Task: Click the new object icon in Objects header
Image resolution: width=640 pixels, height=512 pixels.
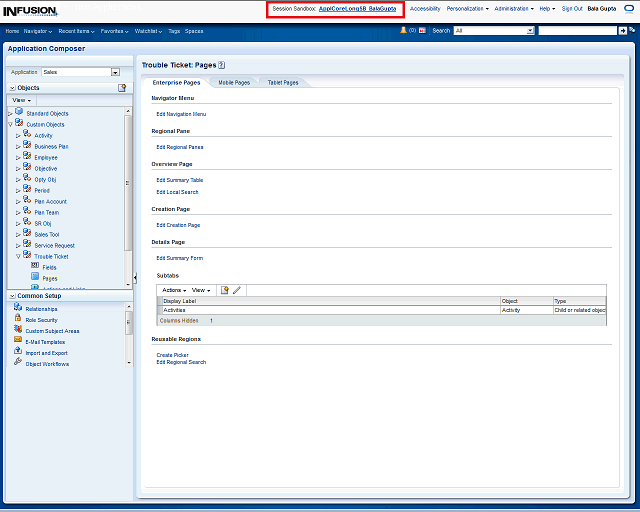Action: (x=122, y=88)
